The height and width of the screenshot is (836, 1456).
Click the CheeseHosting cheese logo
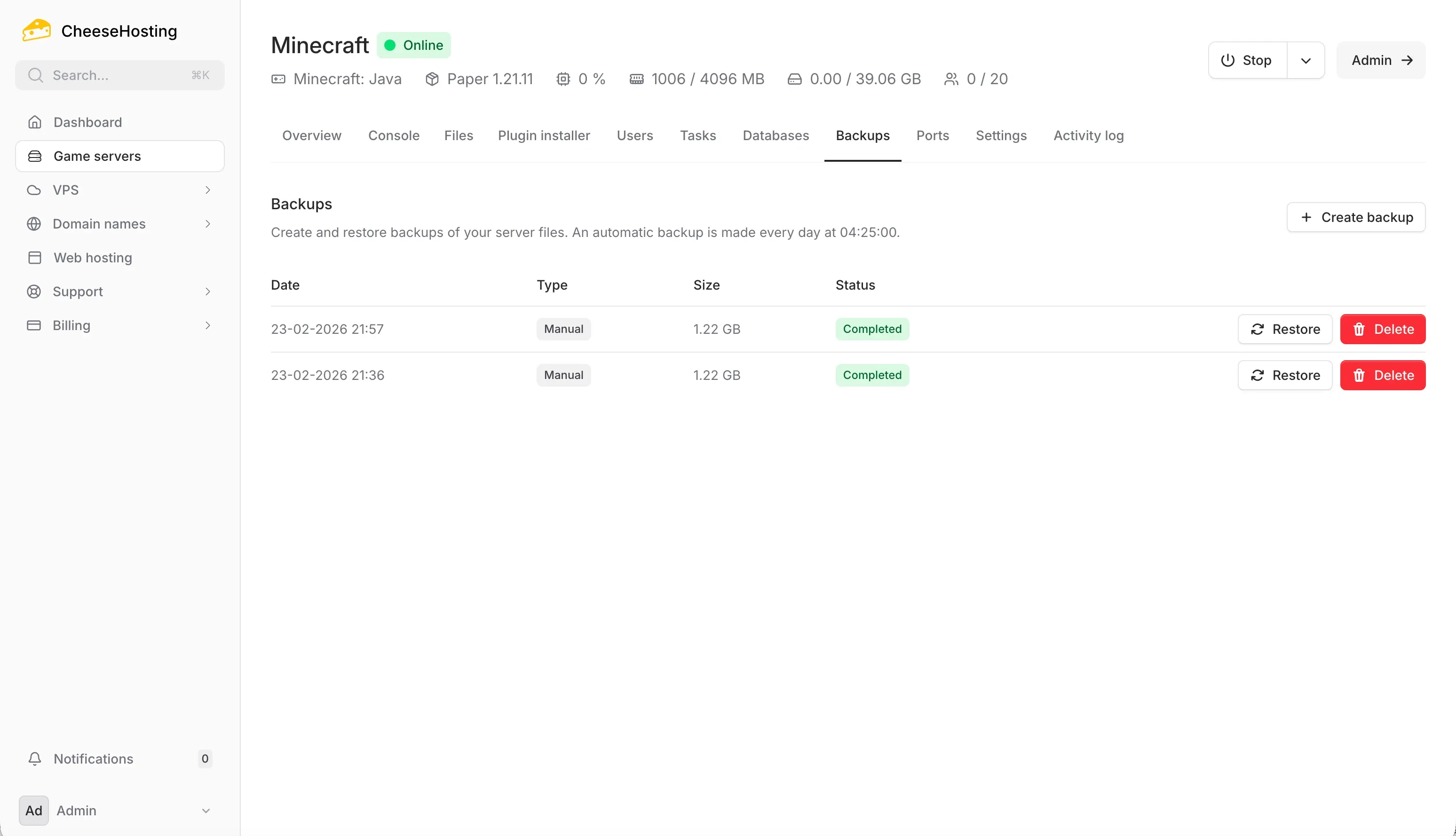[36, 30]
